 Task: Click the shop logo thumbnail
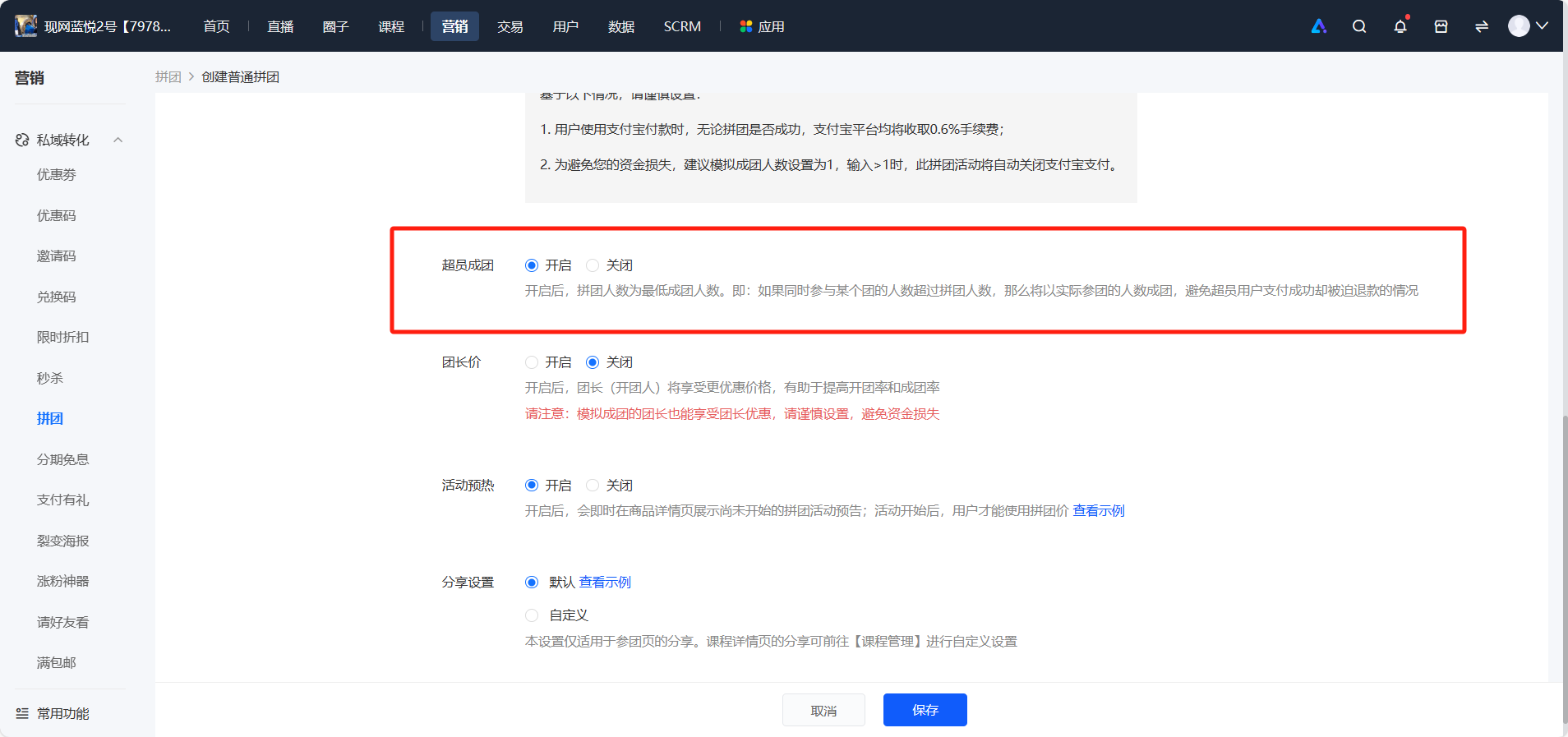26,26
